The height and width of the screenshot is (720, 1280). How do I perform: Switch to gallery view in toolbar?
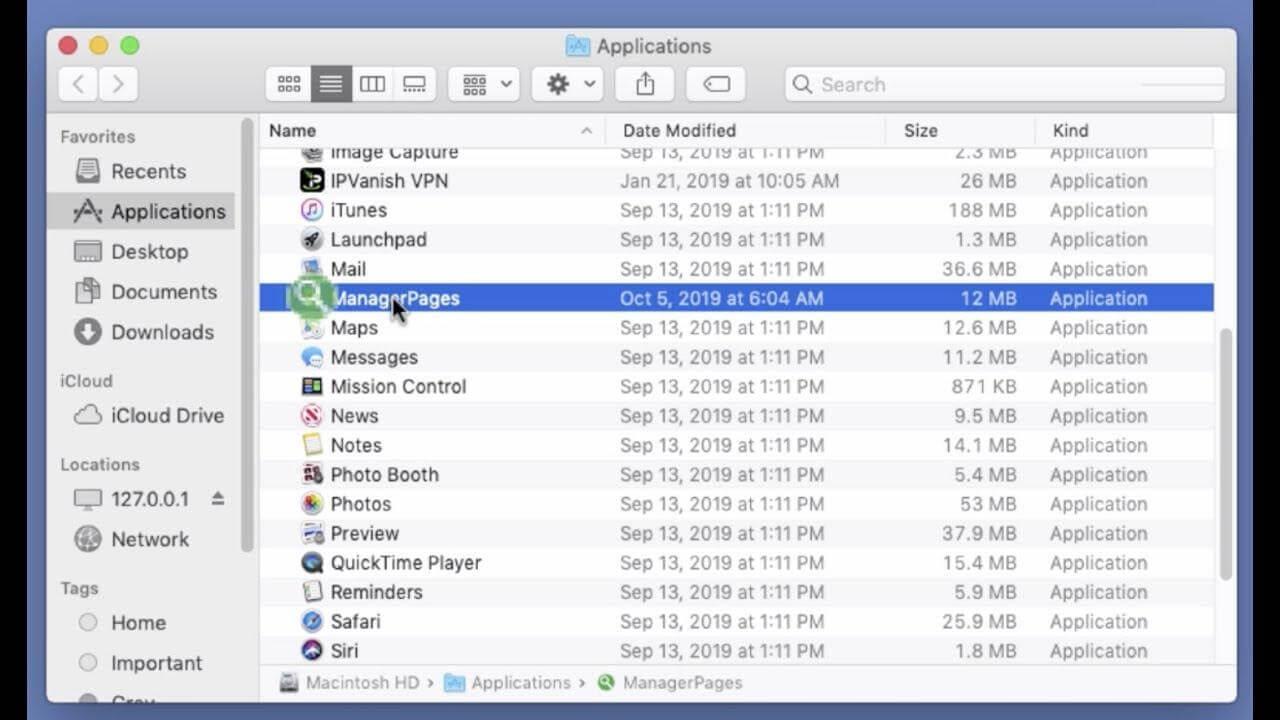[x=415, y=85]
